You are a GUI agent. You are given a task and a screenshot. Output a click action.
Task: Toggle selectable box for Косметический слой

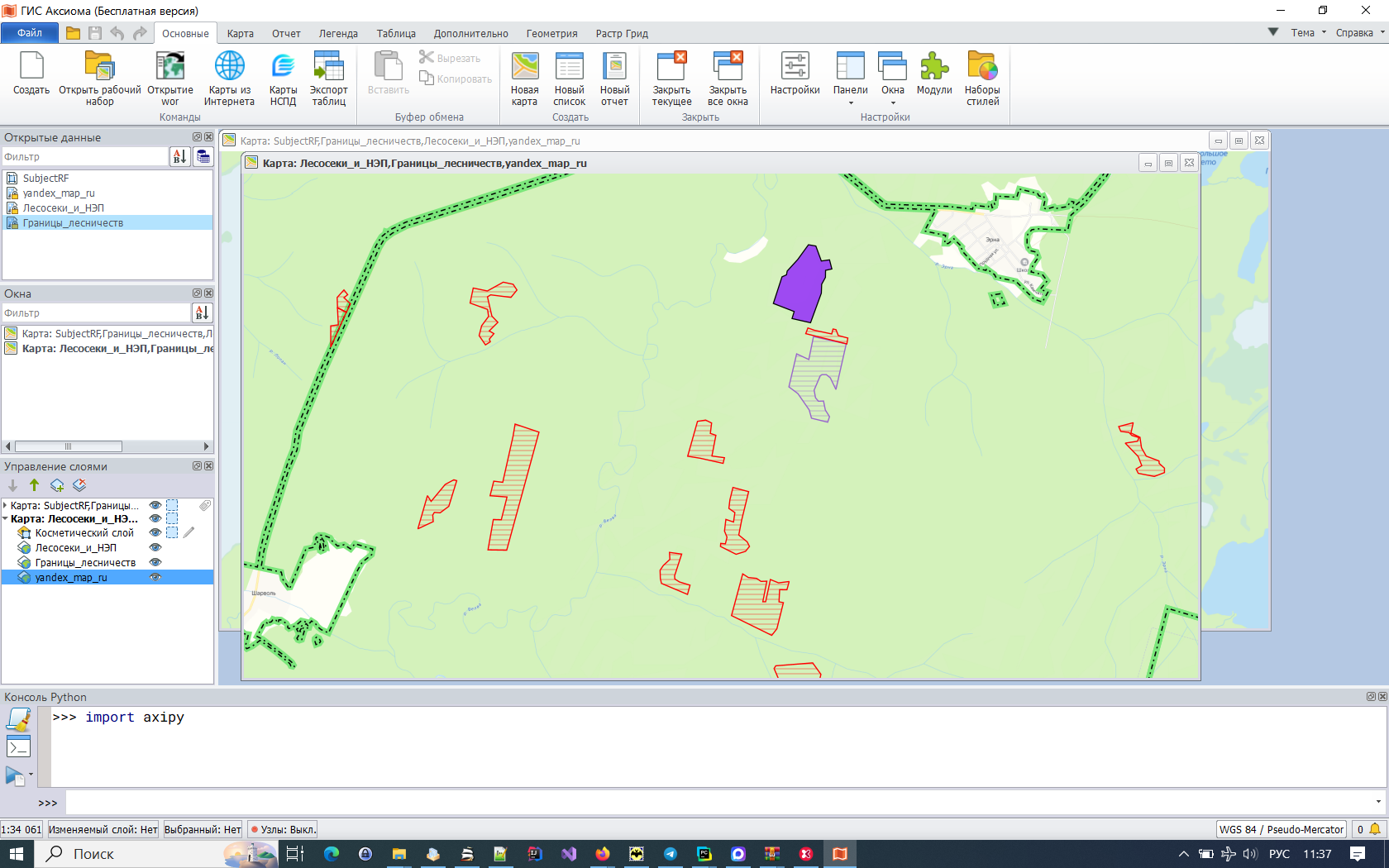172,532
